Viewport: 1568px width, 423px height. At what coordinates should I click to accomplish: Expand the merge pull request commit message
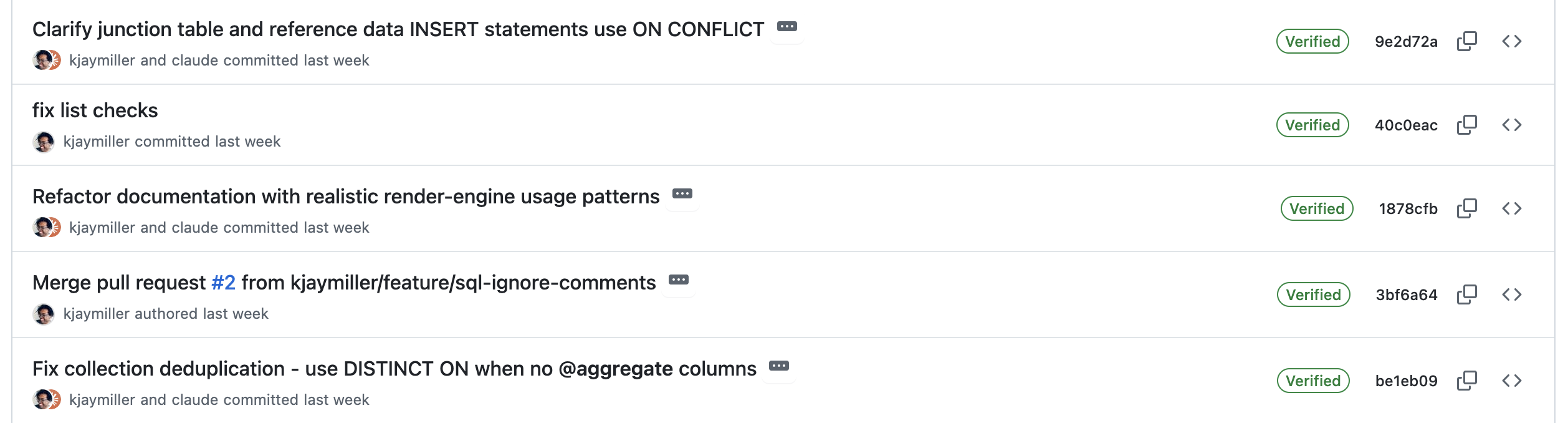tap(679, 281)
